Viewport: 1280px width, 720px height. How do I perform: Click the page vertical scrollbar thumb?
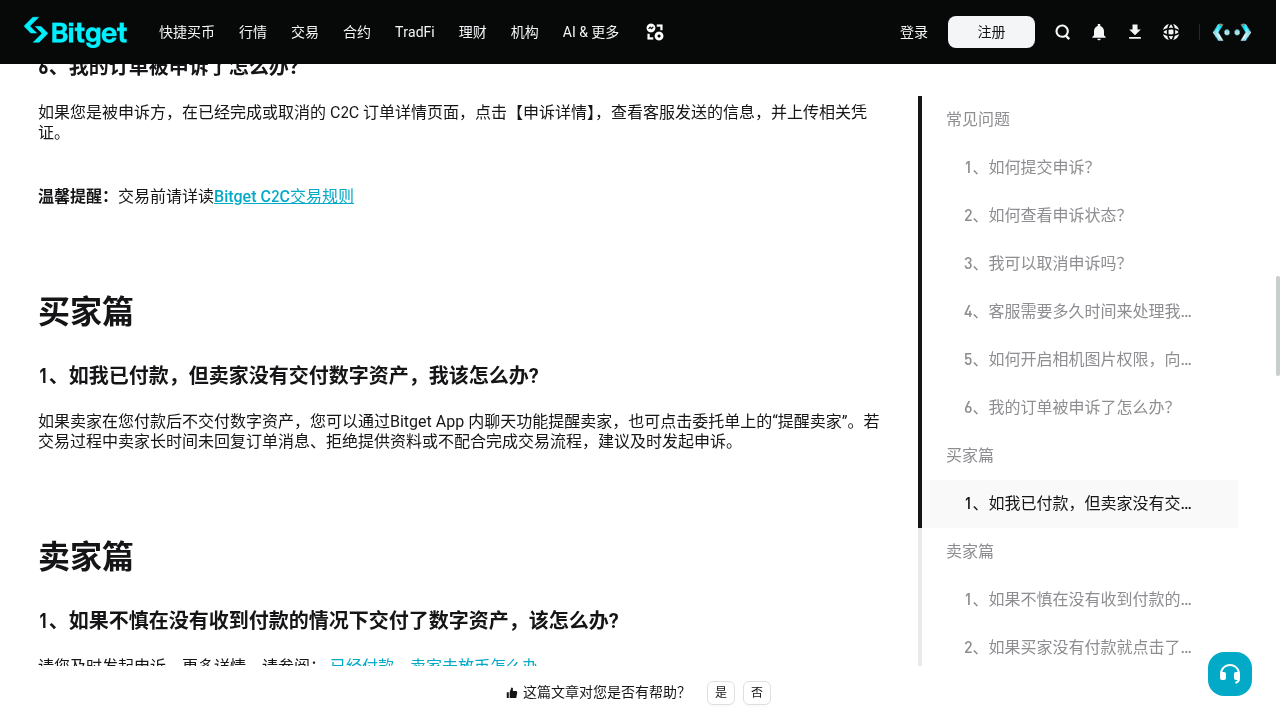[1277, 326]
